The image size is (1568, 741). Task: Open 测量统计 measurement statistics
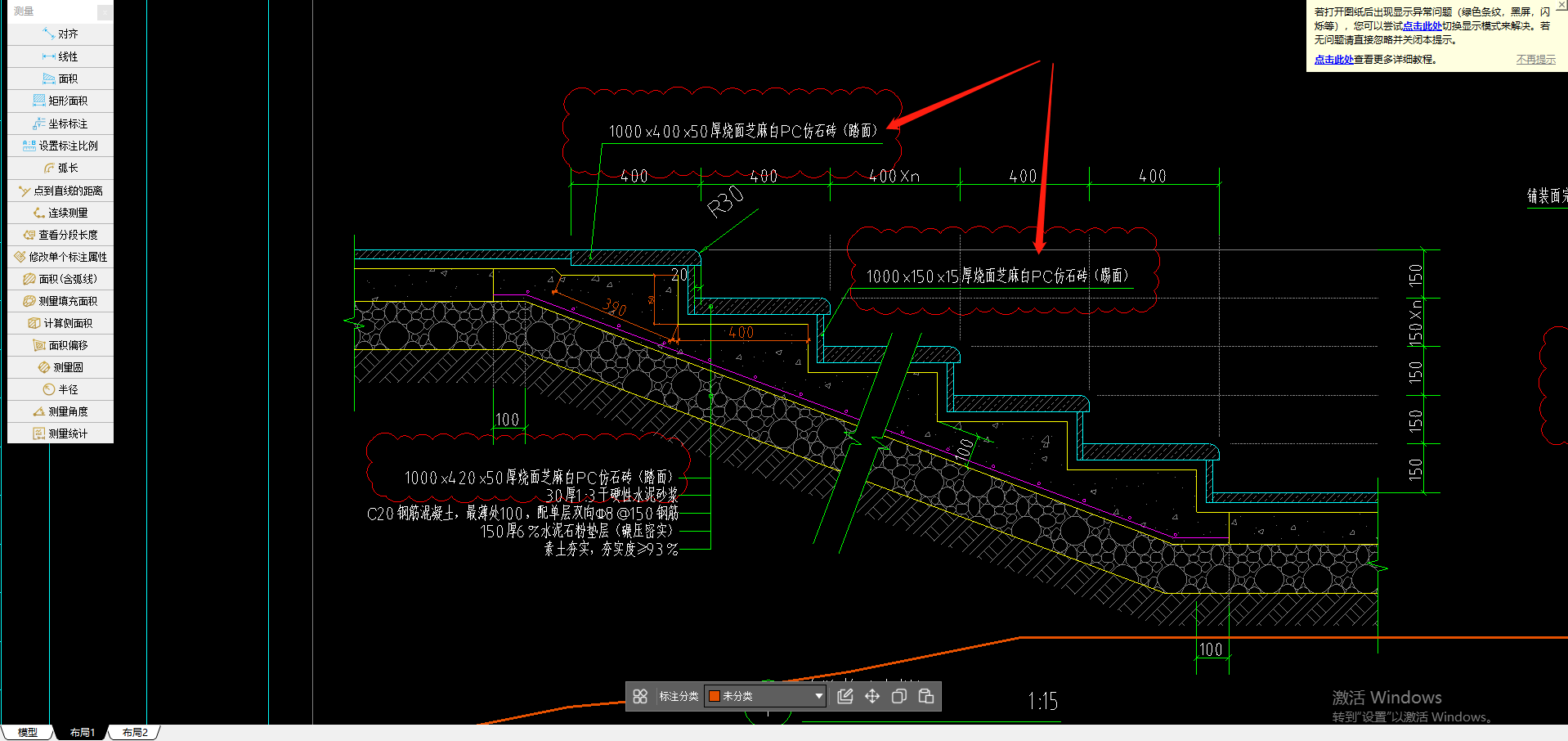[x=60, y=433]
